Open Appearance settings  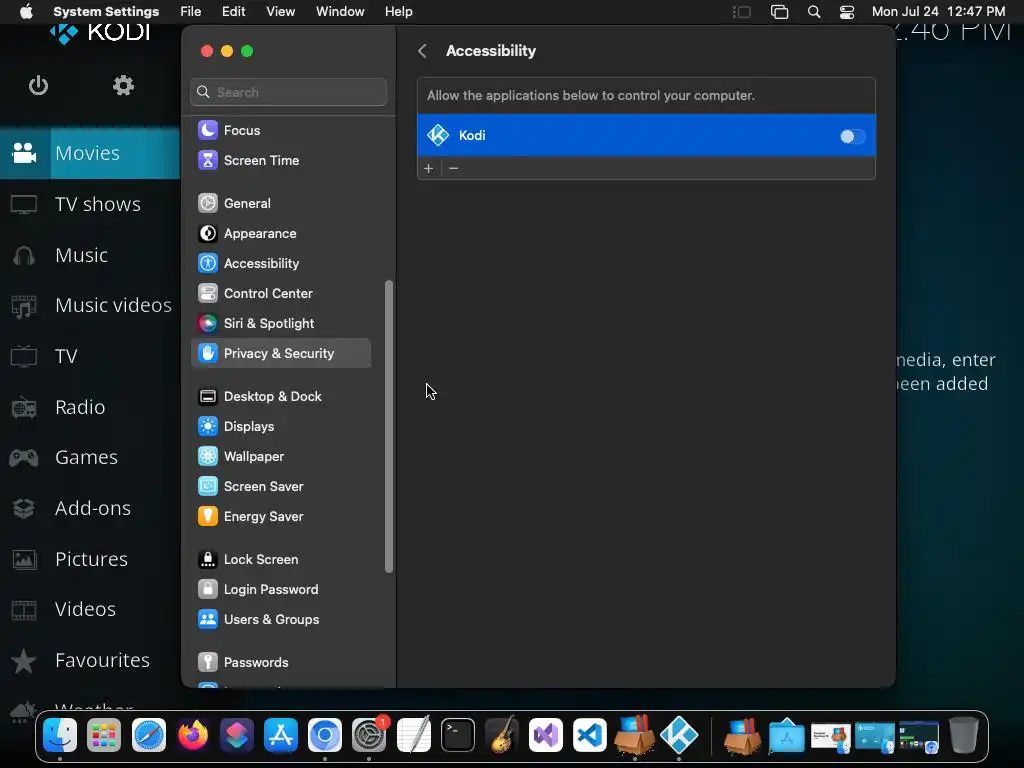281,233
